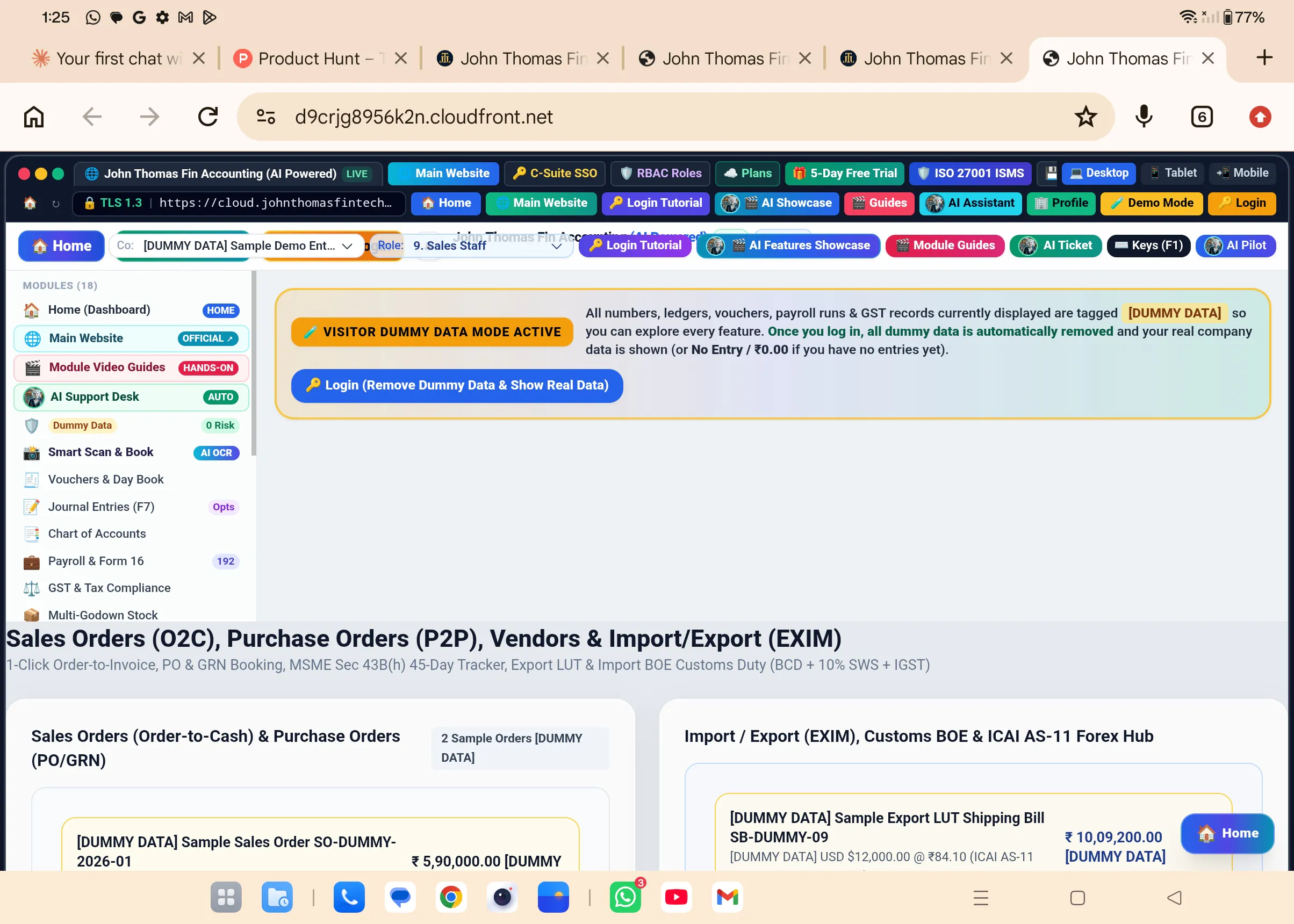Open Journal Entries (F7) module
1294x924 pixels.
tap(132, 507)
